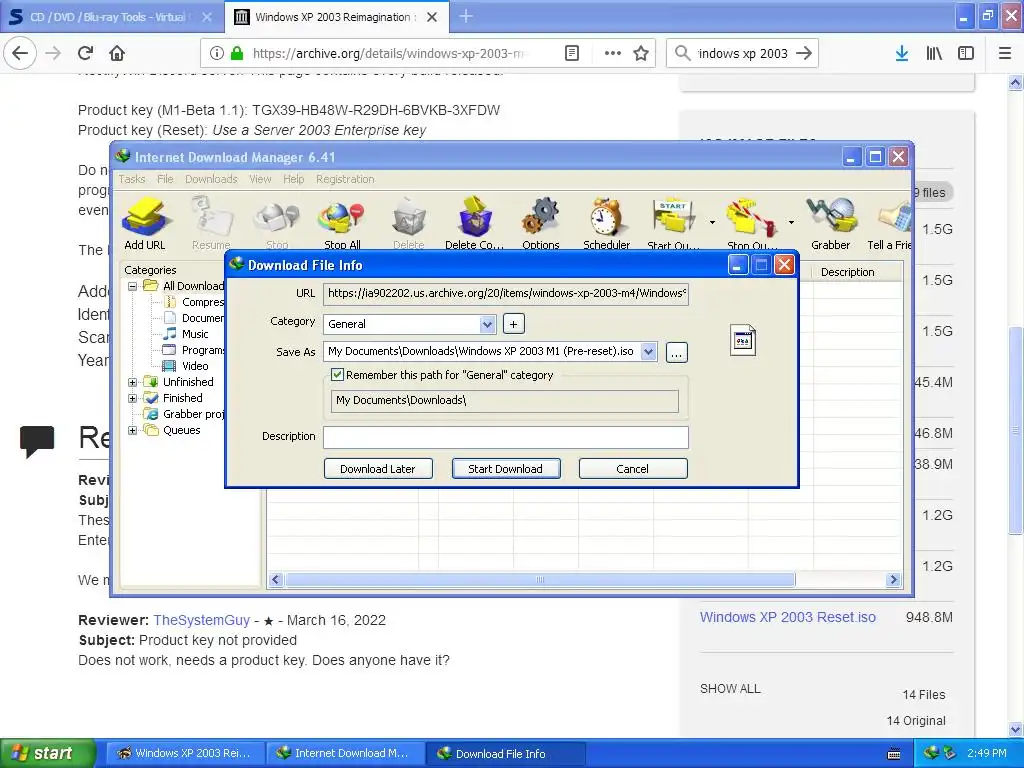The height and width of the screenshot is (768, 1024).
Task: Open the Grabber tool icon
Action: [x=831, y=223]
